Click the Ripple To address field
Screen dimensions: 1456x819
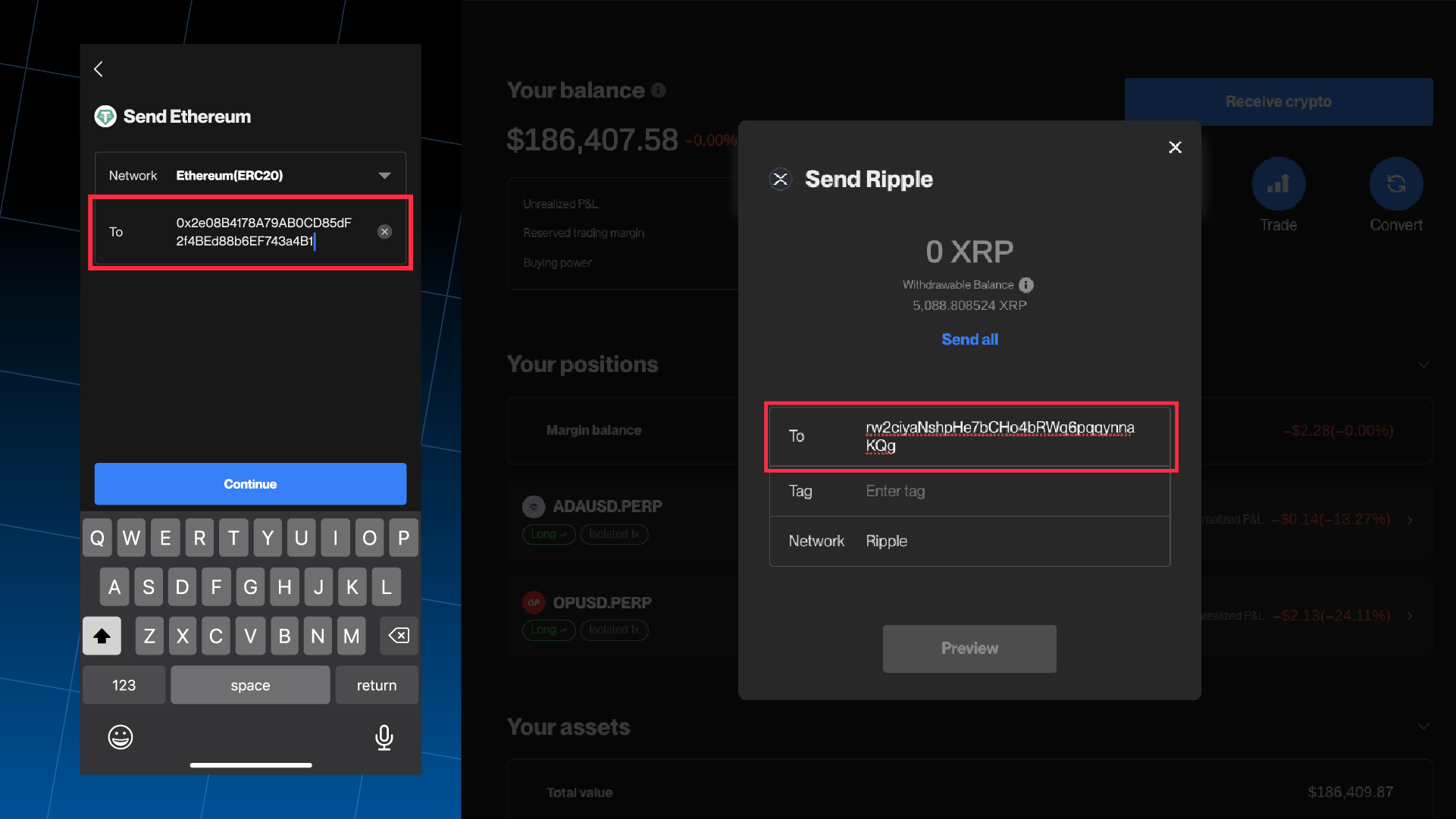click(970, 436)
